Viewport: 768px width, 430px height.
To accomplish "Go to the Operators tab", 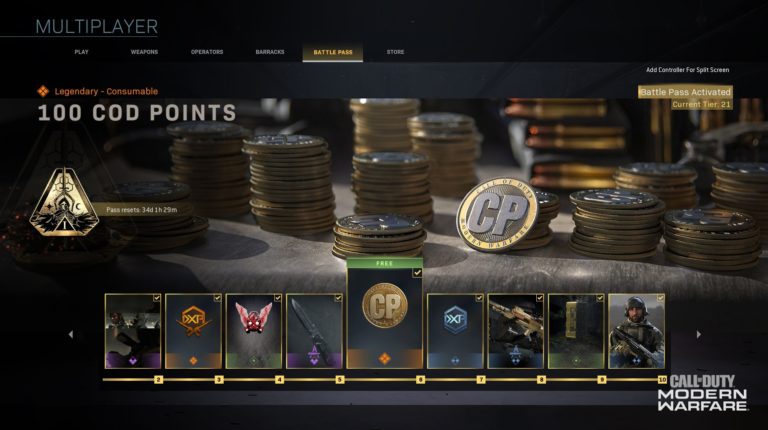I will 207,52.
